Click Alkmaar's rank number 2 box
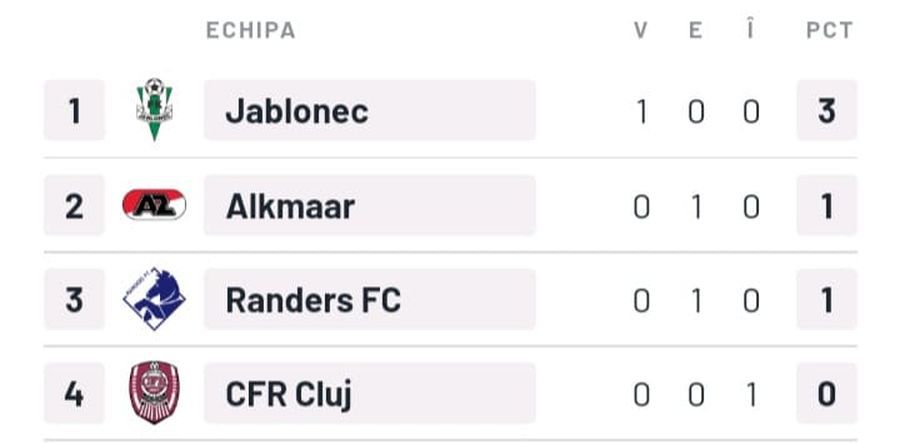 [75, 205]
